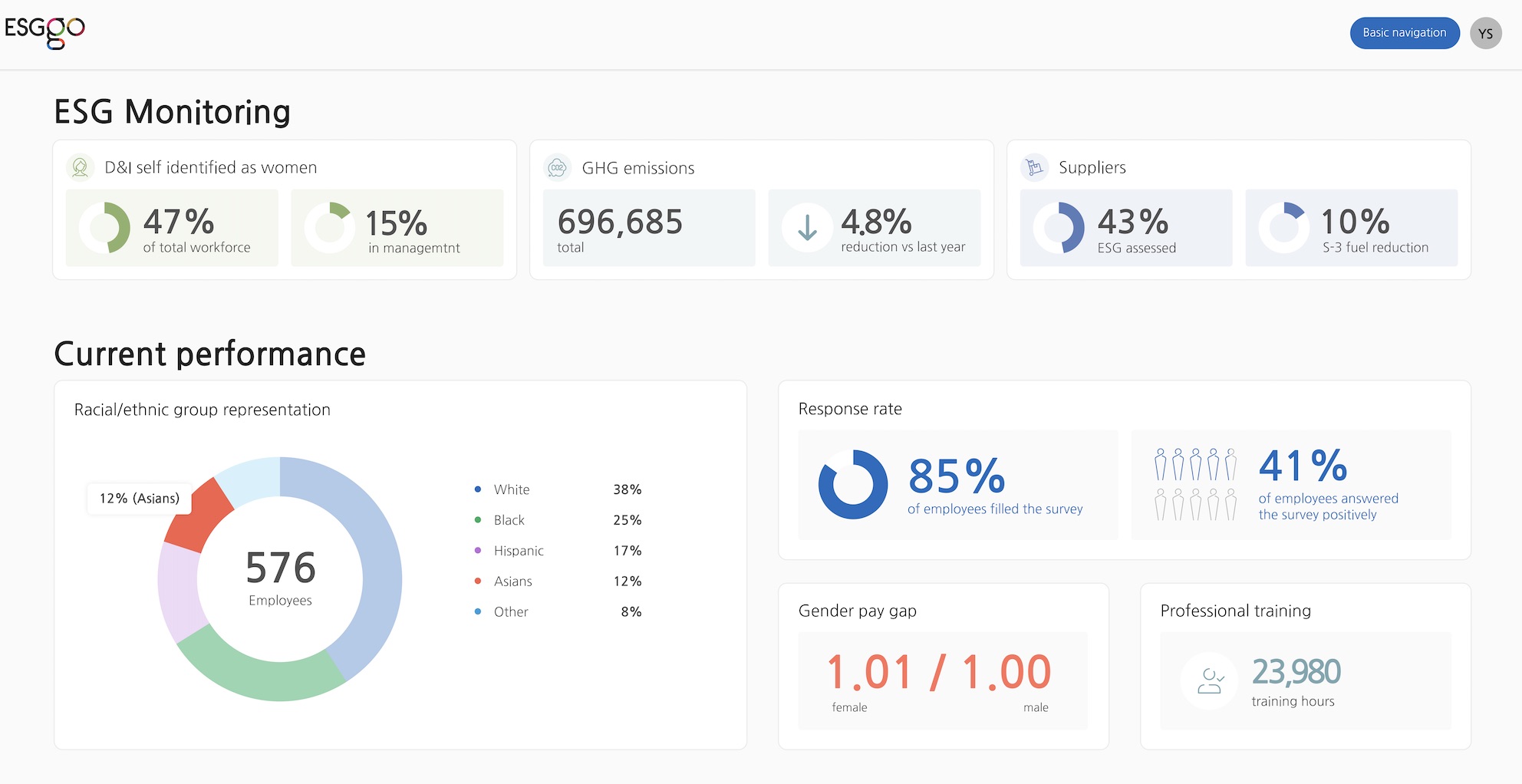Click the 47% of total workforce value
Screen dimensions: 1522x784
pyautogui.click(x=179, y=222)
